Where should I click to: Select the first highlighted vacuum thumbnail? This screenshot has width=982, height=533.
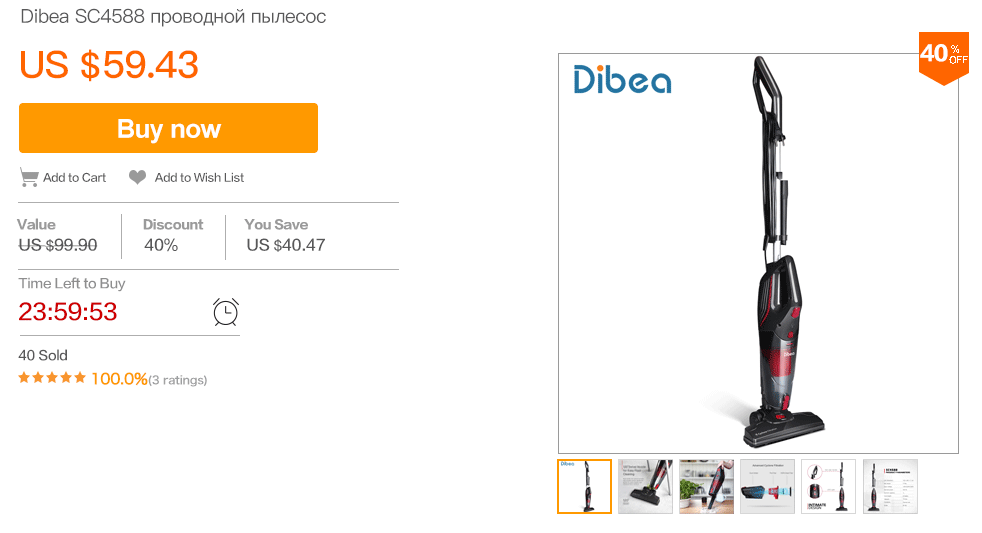(584, 486)
